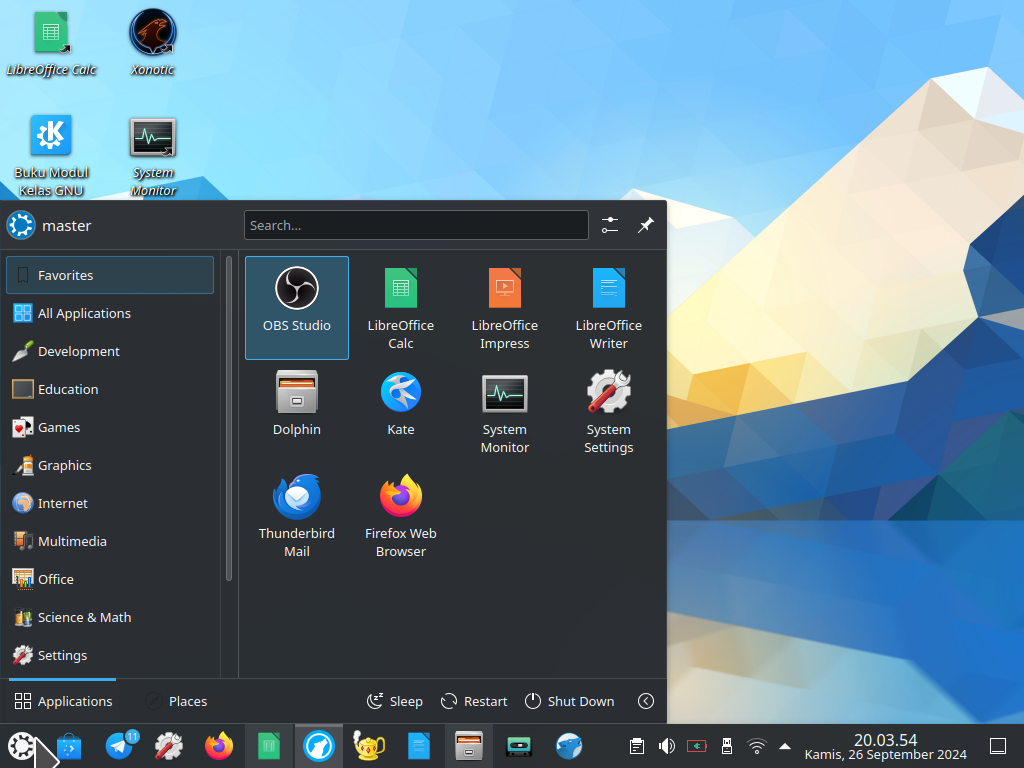This screenshot has width=1024, height=768.
Task: Launch Firefox Web Browser from favorites
Action: click(x=400, y=516)
